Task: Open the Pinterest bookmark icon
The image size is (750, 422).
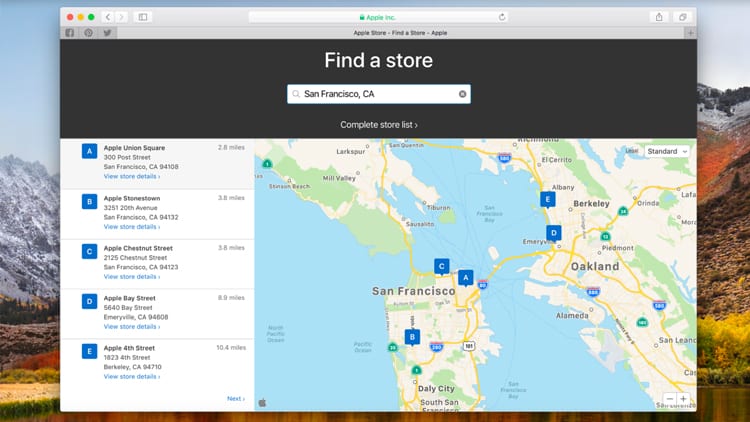Action: click(88, 33)
